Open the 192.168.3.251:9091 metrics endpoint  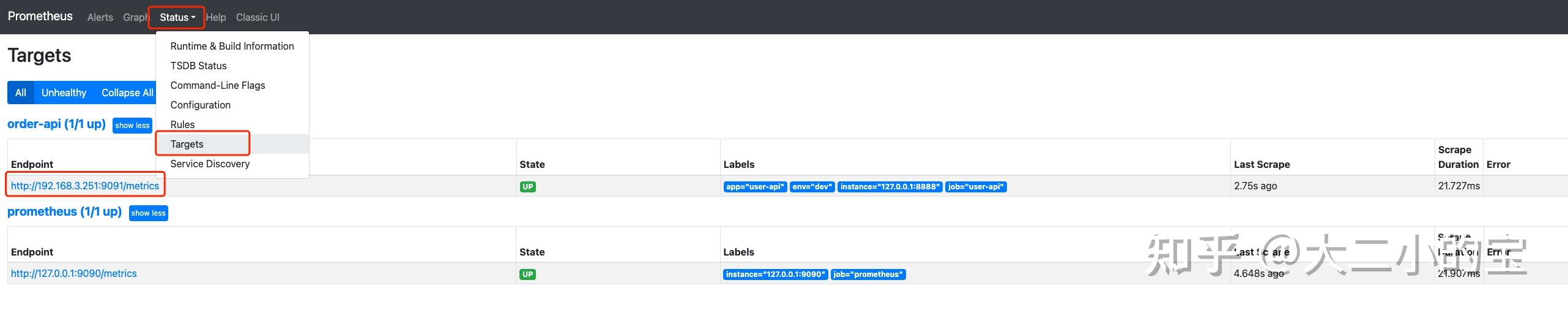[85, 186]
